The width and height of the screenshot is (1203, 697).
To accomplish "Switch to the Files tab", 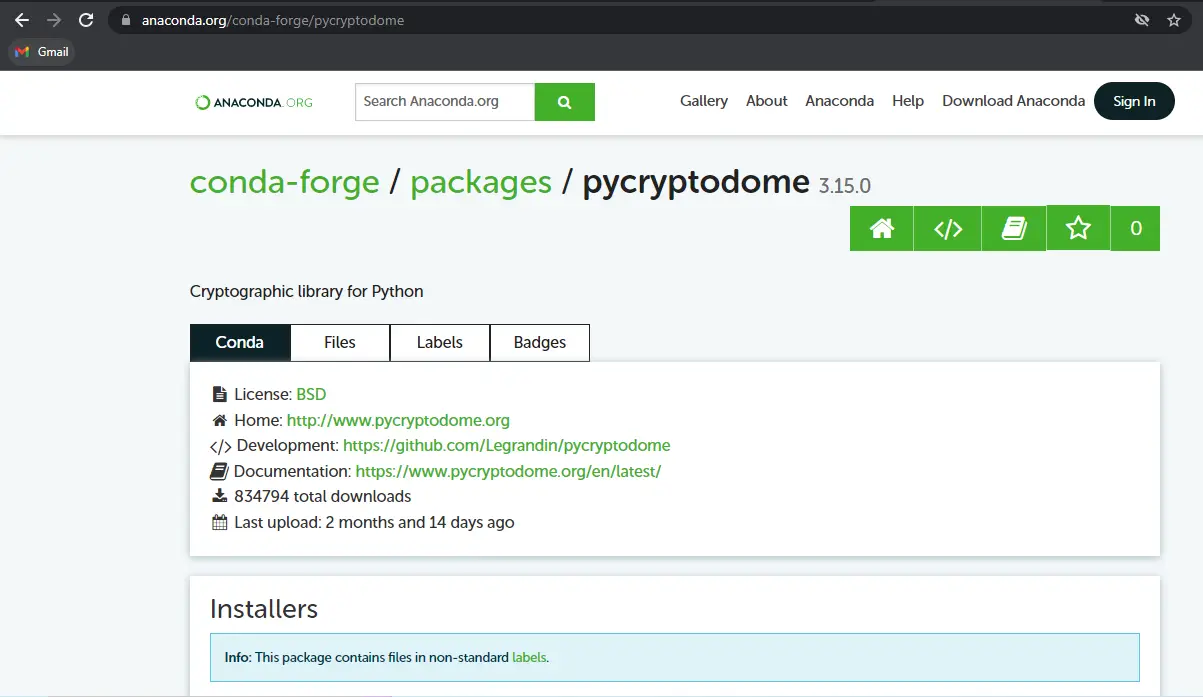I will 340,342.
